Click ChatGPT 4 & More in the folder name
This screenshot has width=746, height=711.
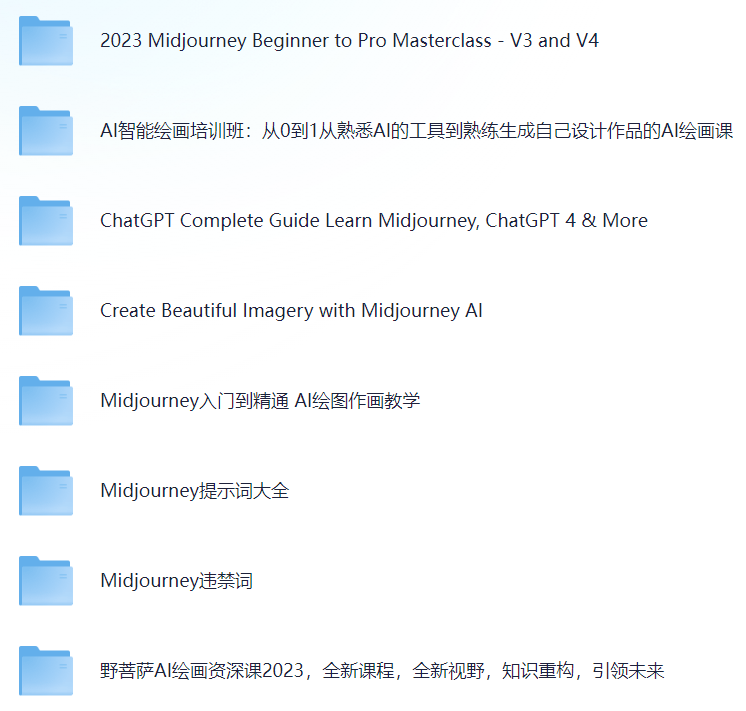[x=566, y=221]
